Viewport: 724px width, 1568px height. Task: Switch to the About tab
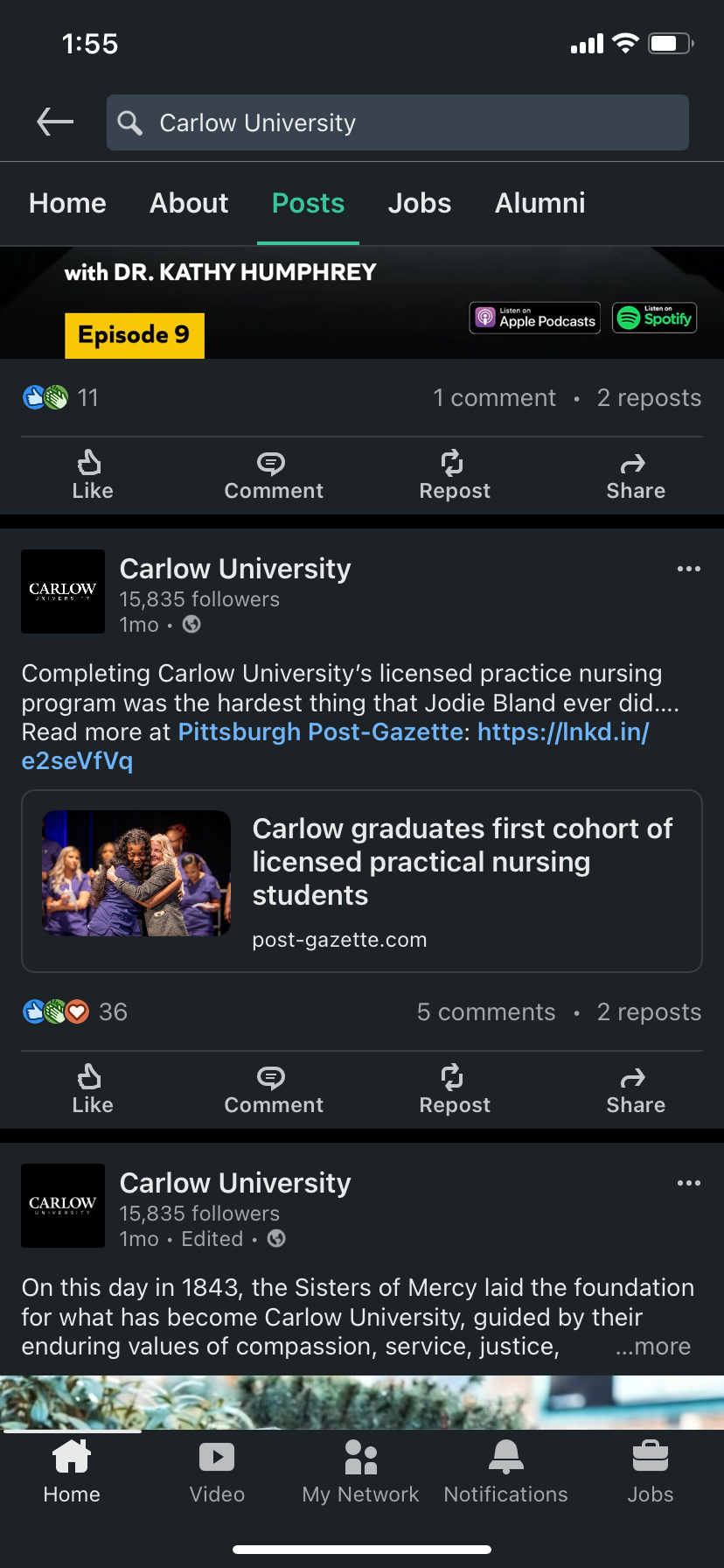point(189,204)
